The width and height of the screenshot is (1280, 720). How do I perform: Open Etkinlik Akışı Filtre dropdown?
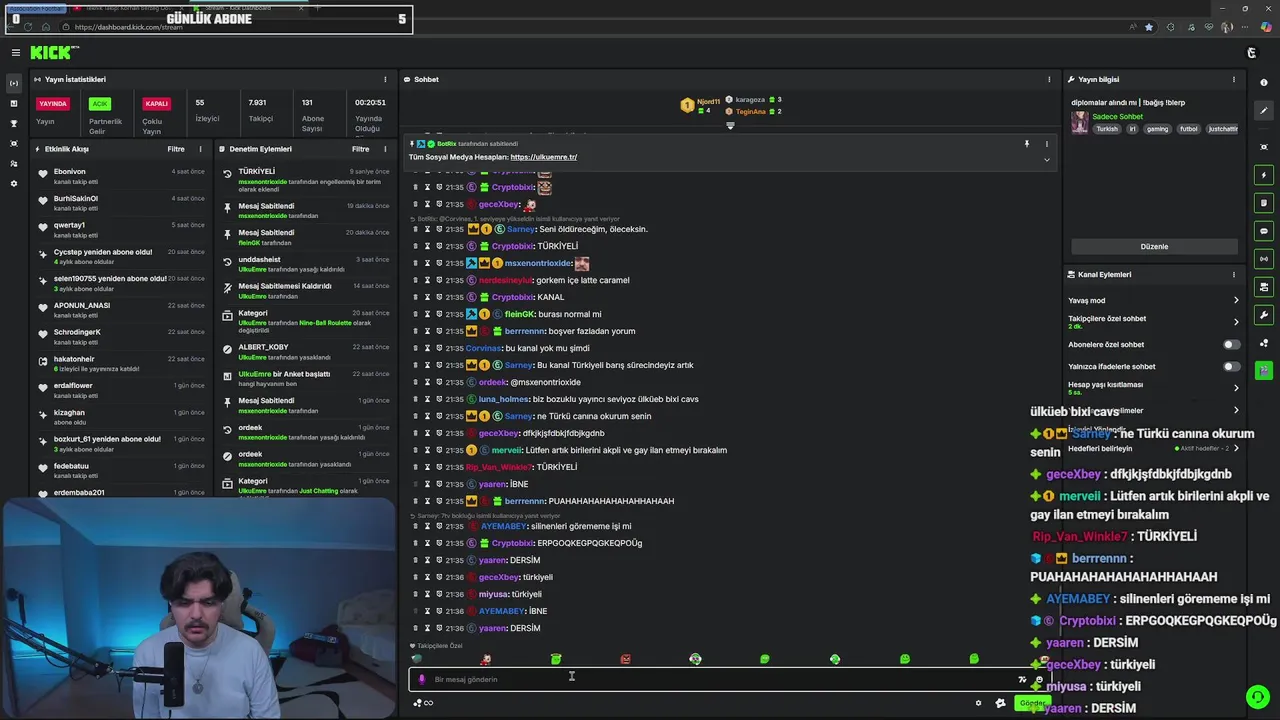tap(176, 149)
